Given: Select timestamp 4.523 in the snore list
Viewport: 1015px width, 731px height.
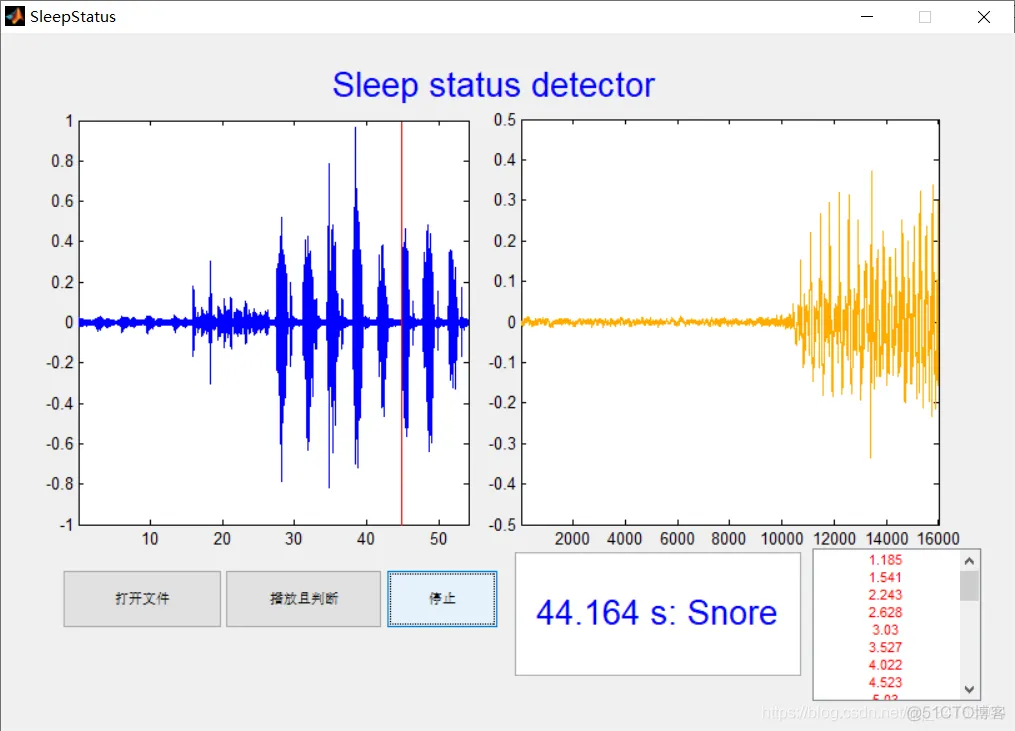Looking at the screenshot, I should click(x=885, y=682).
